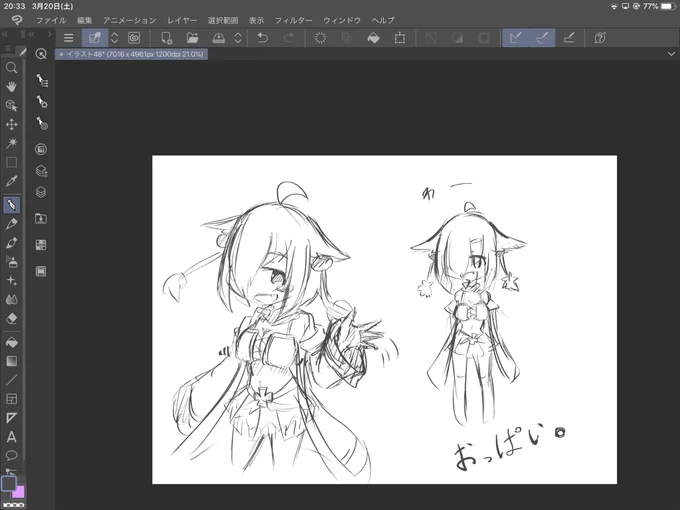Click the Scale/Rotate transform icon
680x510 pixels.
(400, 38)
